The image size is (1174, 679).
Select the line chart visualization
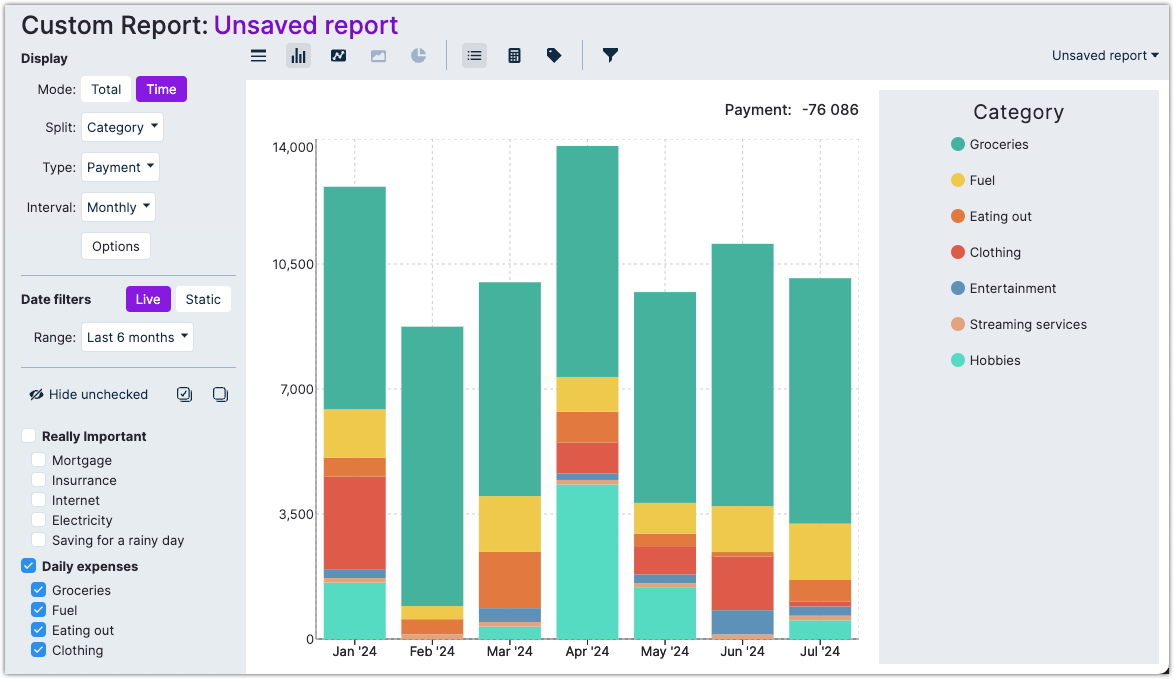click(338, 55)
